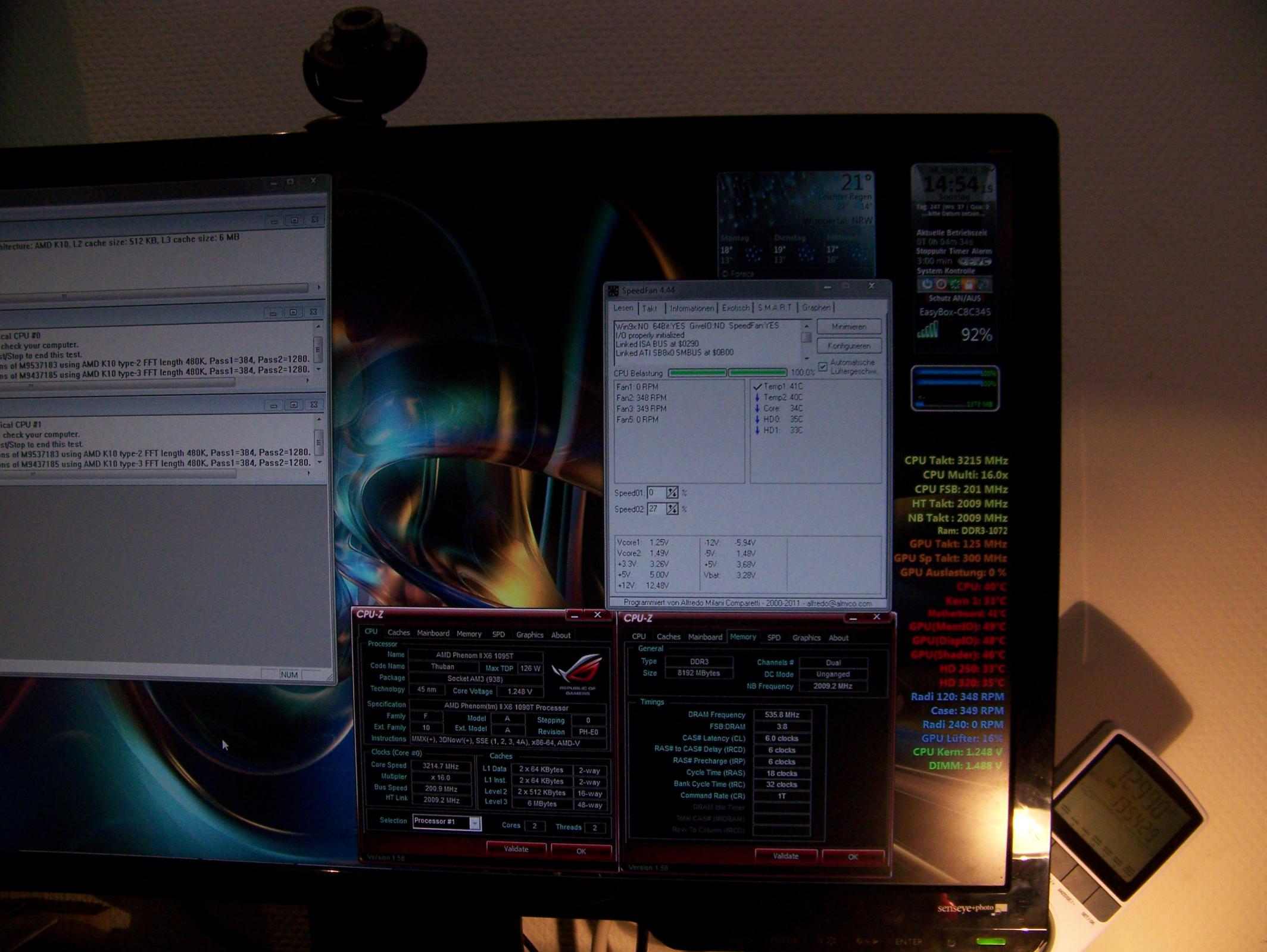Viewport: 1267px width, 952px height.
Task: Open About tab in the CPU-Z memory window
Action: [x=838, y=638]
